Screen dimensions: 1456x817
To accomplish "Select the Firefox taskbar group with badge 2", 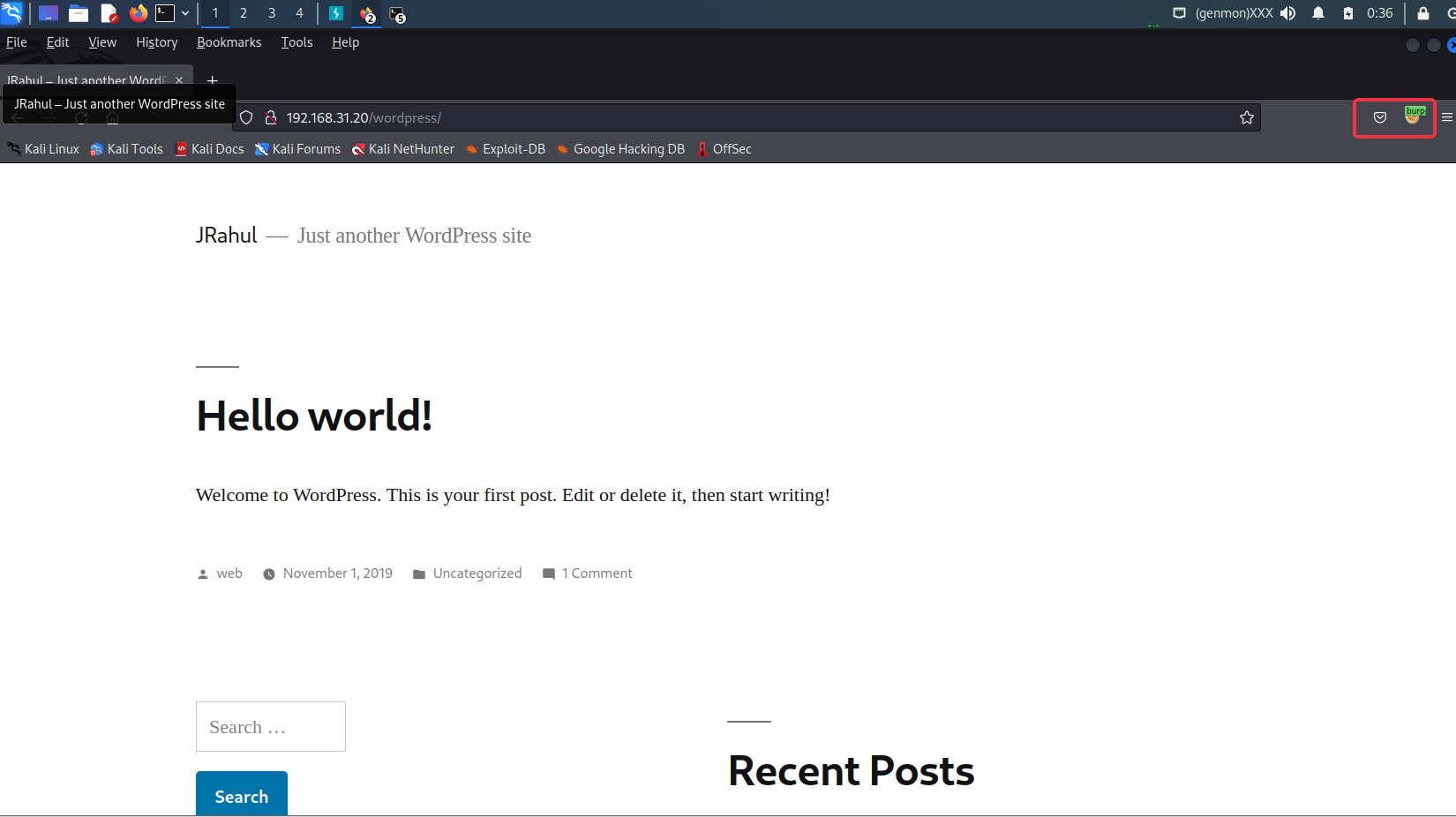I will [x=367, y=14].
